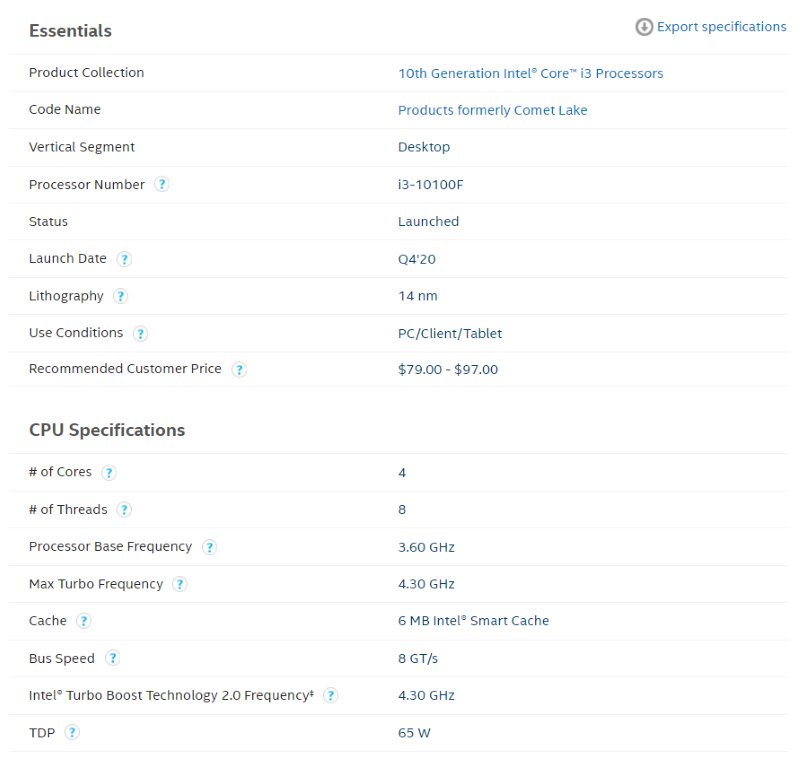Click the Bus Speed question mark icon
The image size is (800, 760).
tap(112, 658)
